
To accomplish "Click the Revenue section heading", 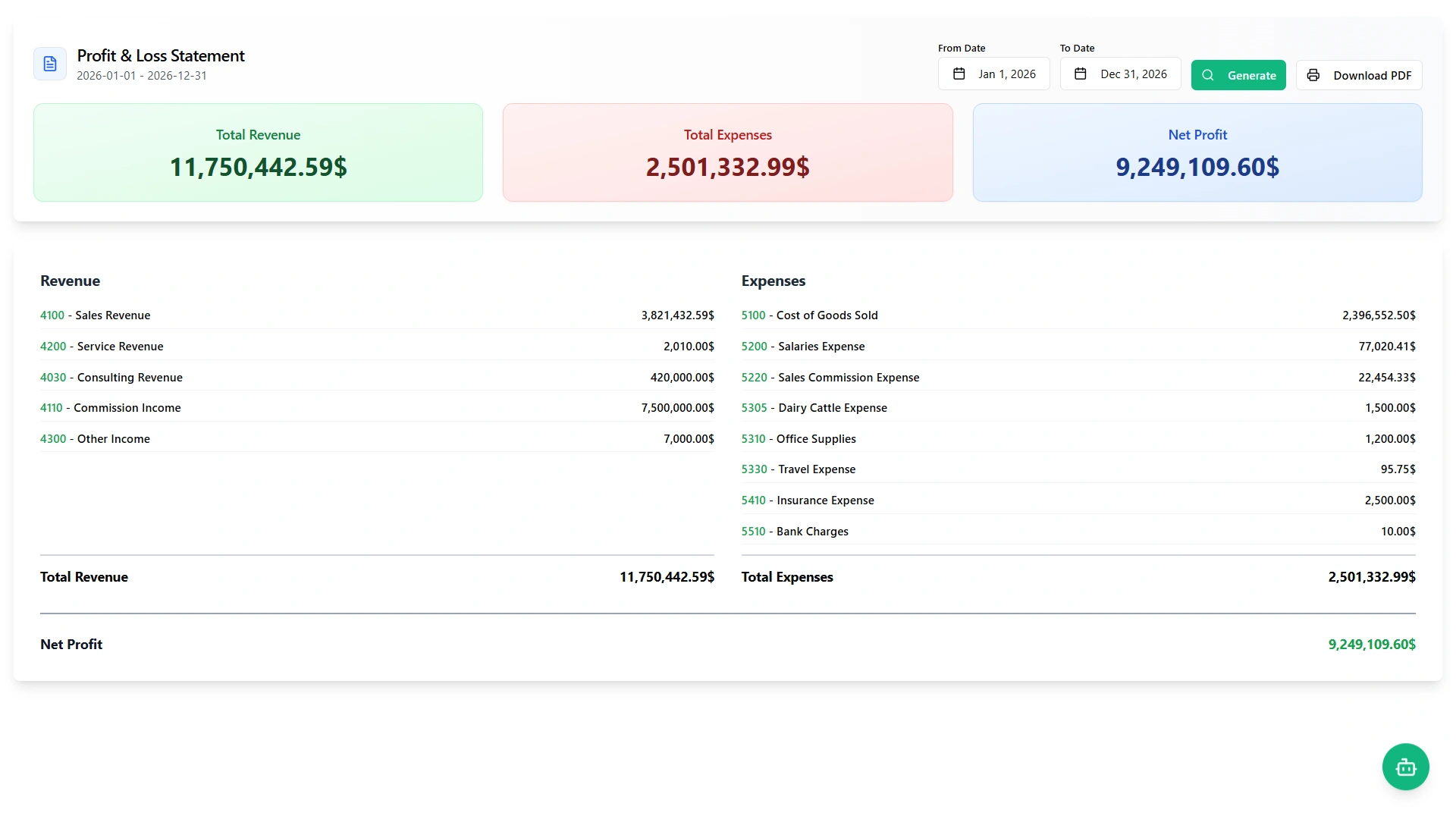I will pyautogui.click(x=70, y=281).
